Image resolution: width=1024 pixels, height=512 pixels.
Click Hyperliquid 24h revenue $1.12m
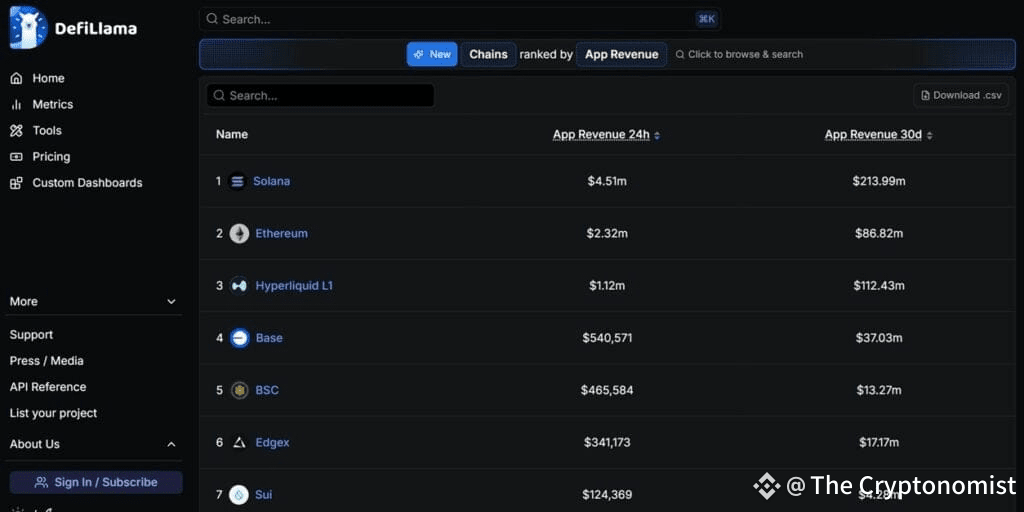pos(607,285)
